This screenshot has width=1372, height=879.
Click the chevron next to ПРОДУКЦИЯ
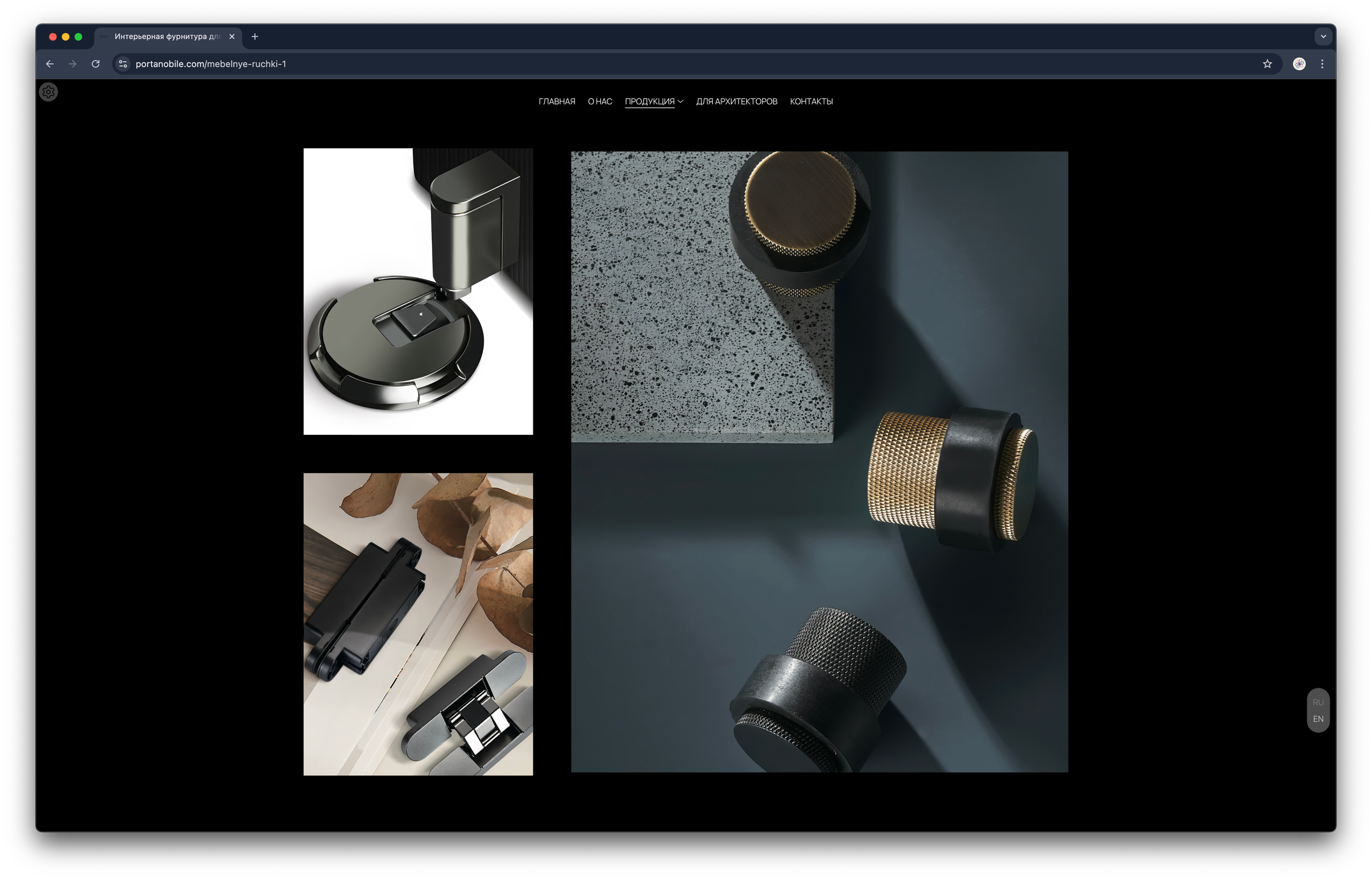[680, 102]
